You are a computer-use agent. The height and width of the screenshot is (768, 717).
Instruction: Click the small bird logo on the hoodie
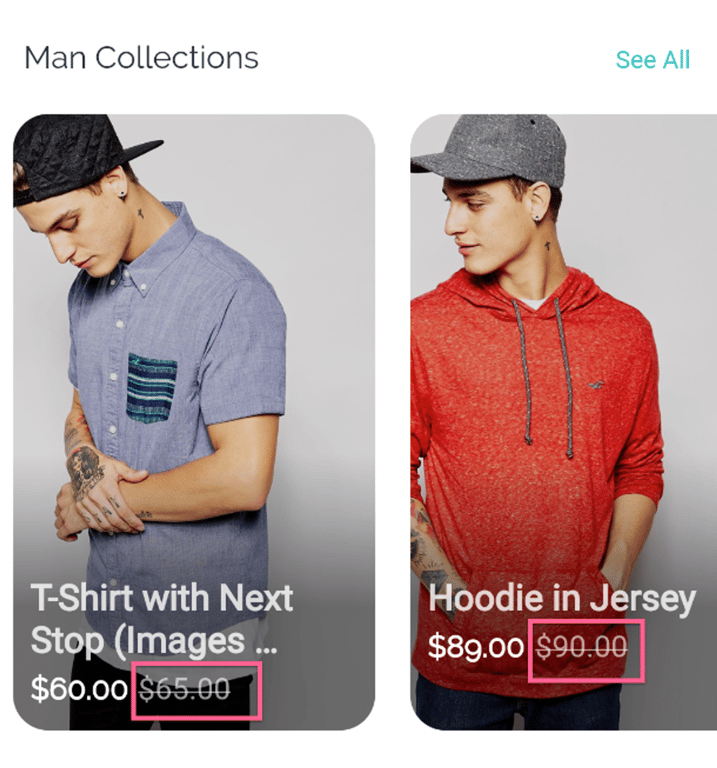click(596, 385)
